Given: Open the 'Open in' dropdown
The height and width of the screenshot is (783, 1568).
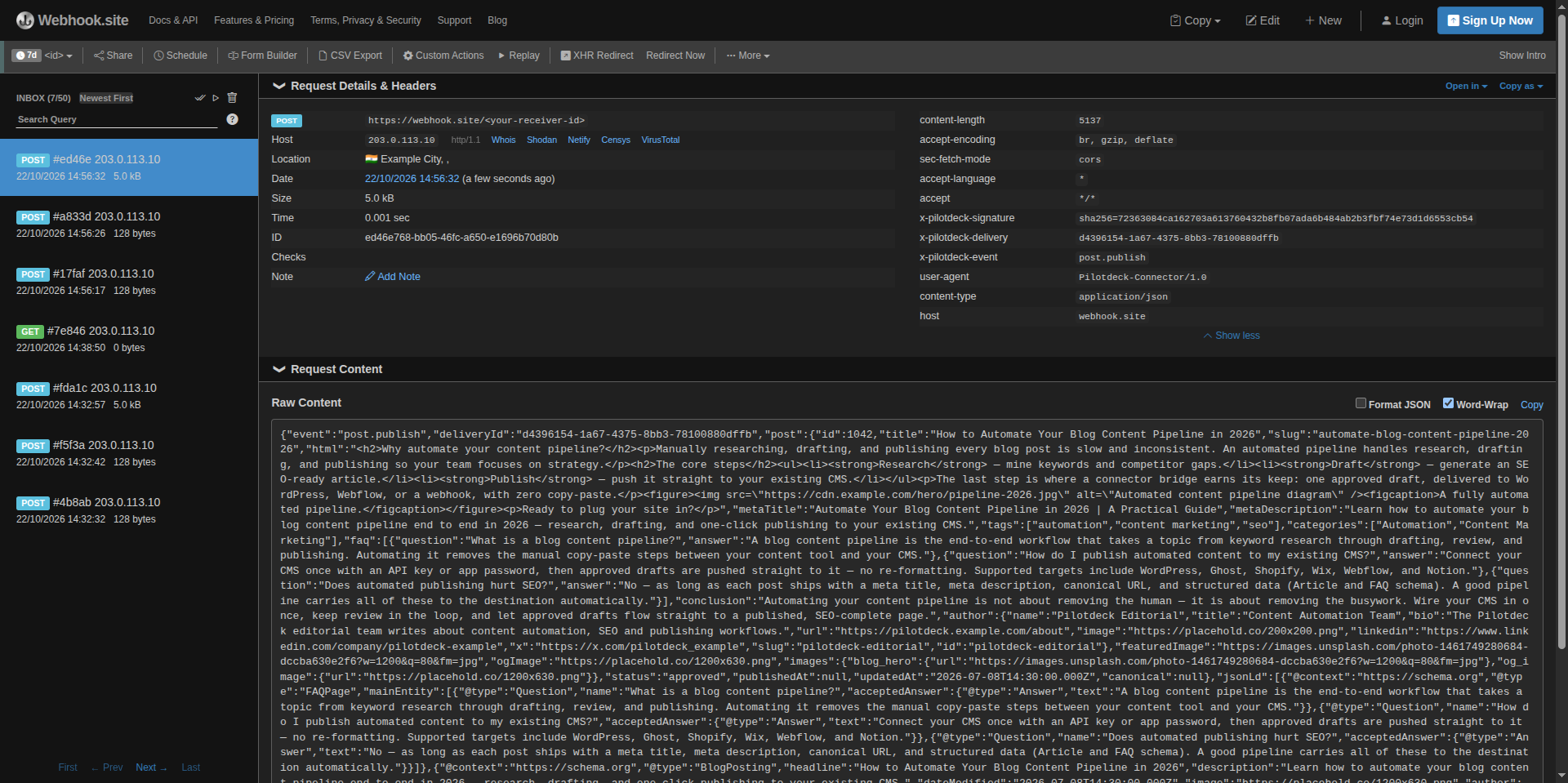Looking at the screenshot, I should [x=1466, y=86].
